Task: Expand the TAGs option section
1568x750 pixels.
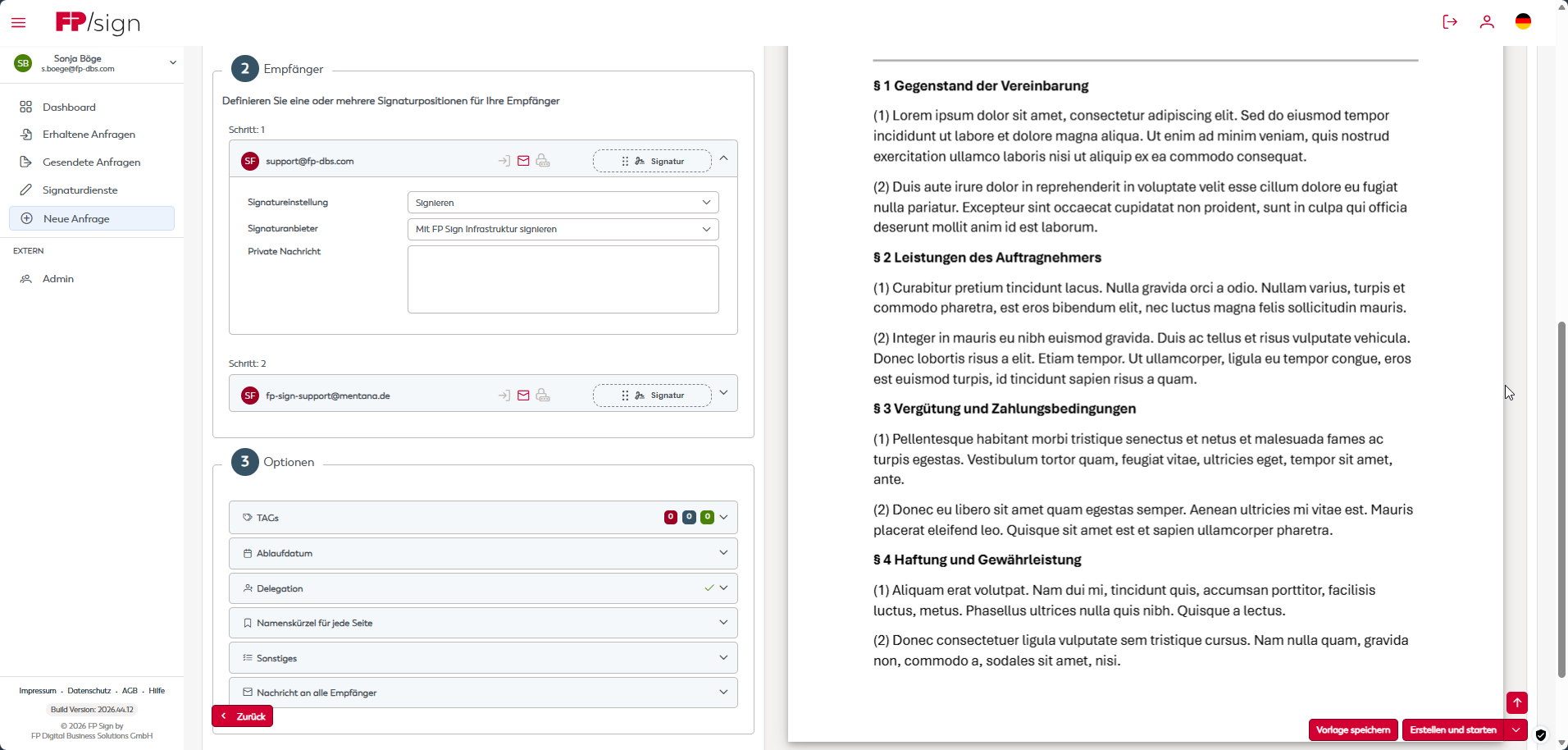Action: coord(483,518)
